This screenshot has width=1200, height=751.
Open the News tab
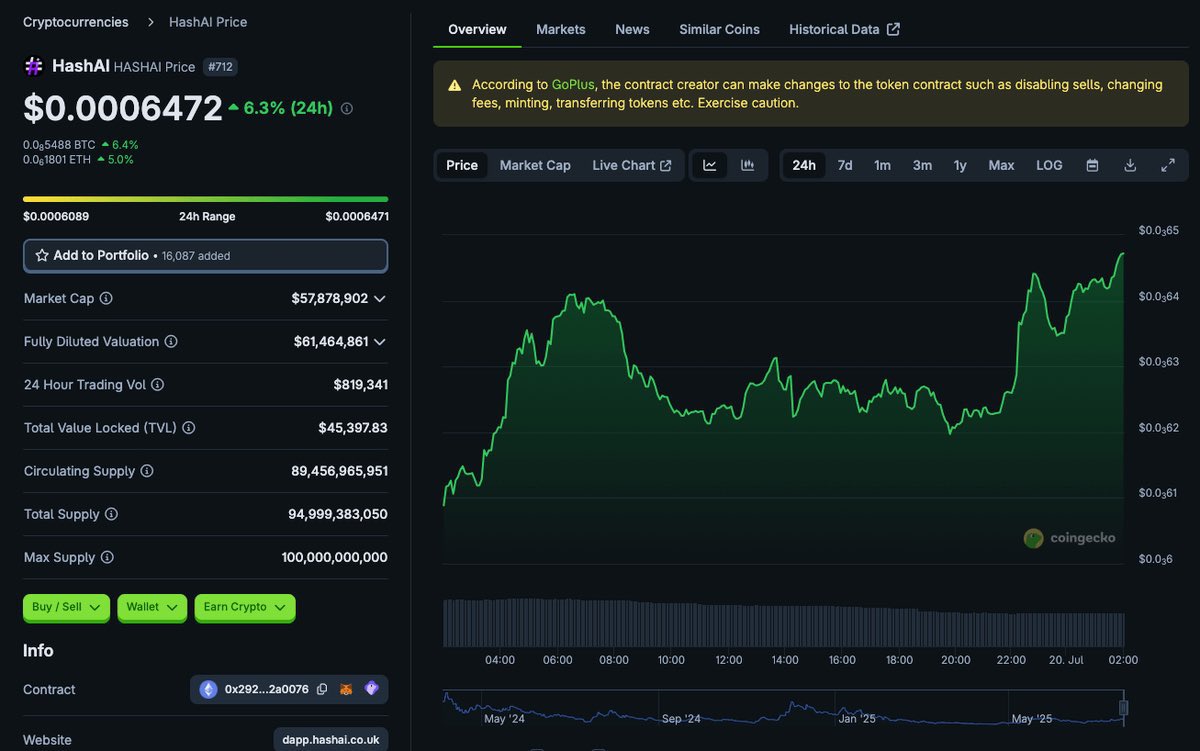coord(632,29)
